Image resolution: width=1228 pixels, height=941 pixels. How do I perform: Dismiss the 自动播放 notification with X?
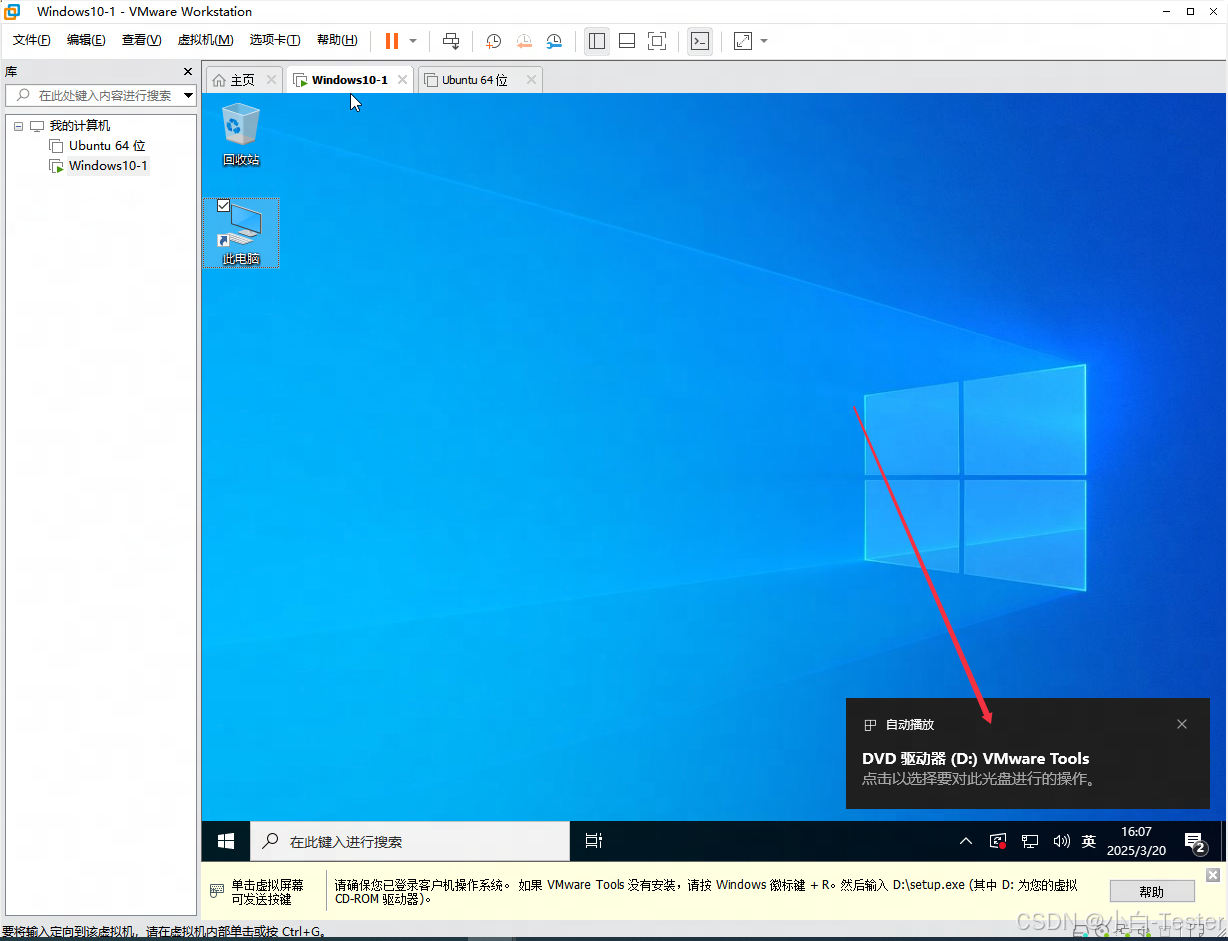1182,724
